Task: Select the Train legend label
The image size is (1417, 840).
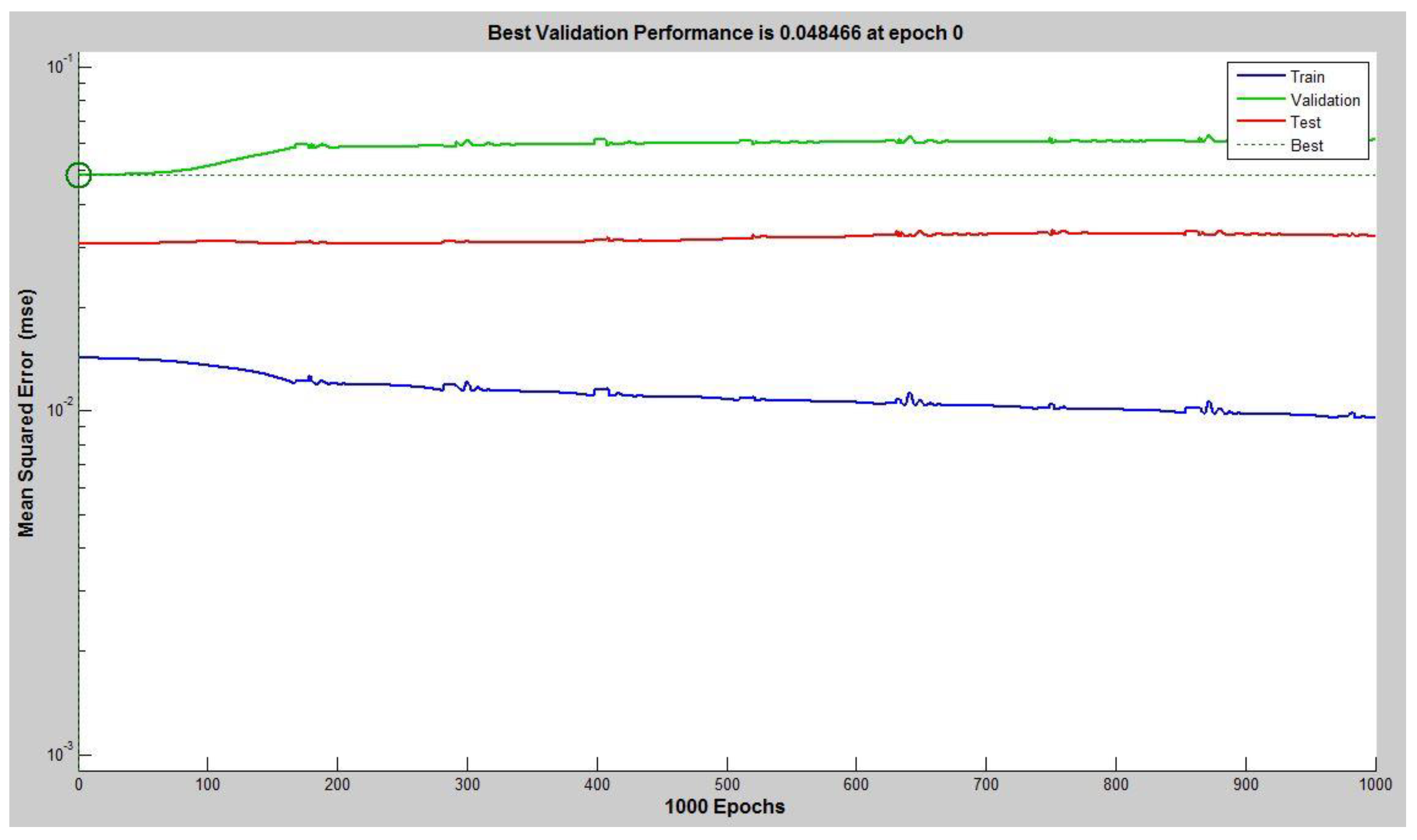Action: (1306, 76)
